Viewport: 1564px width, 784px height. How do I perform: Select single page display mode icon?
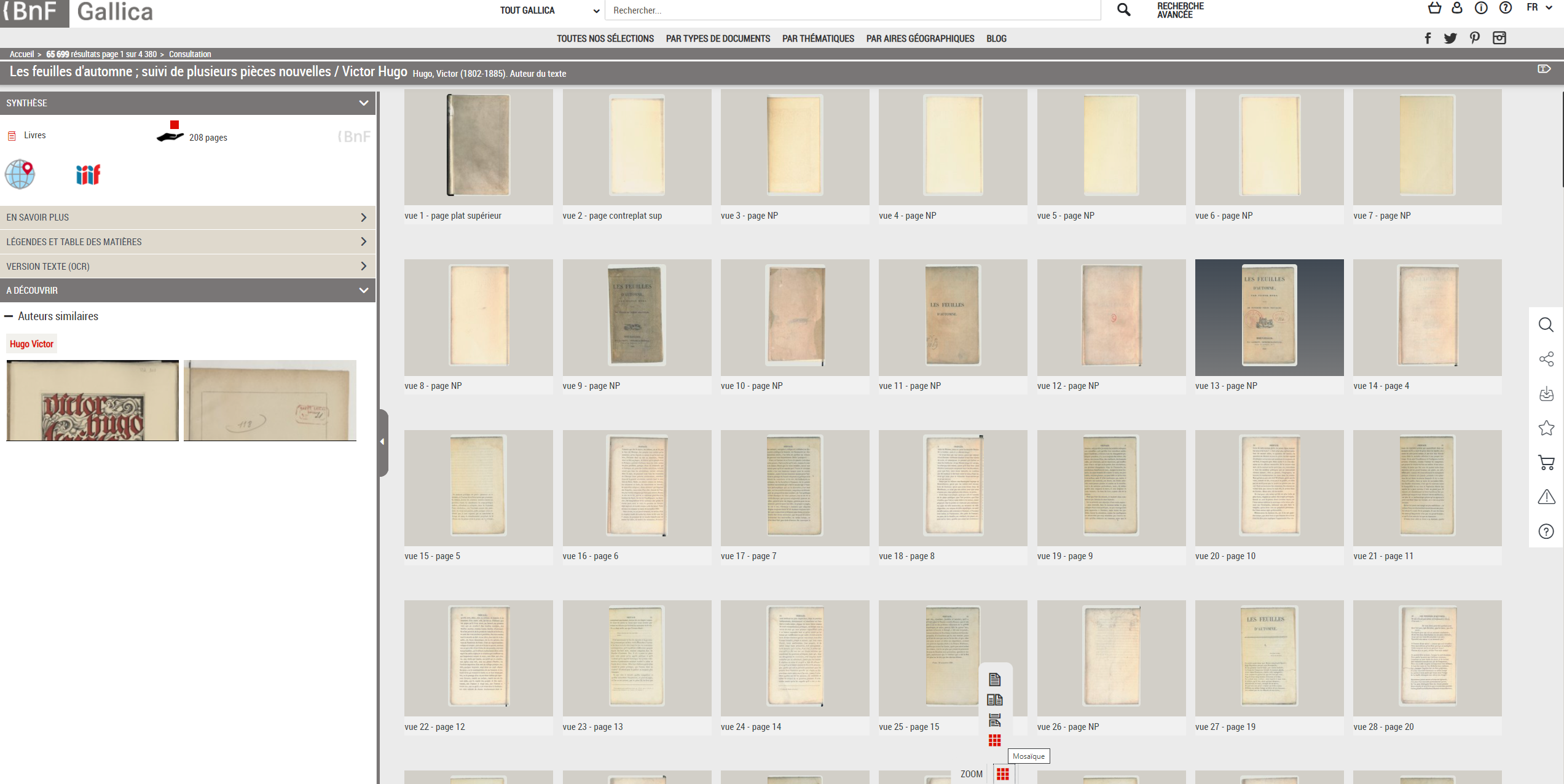(995, 679)
